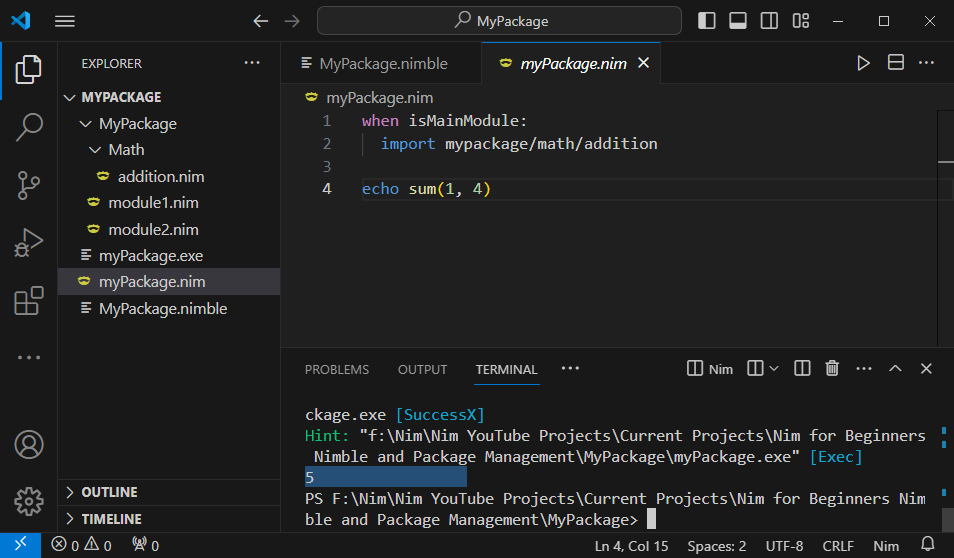
Task: Click the highlighted output 5 in terminal
Action: coord(385,477)
